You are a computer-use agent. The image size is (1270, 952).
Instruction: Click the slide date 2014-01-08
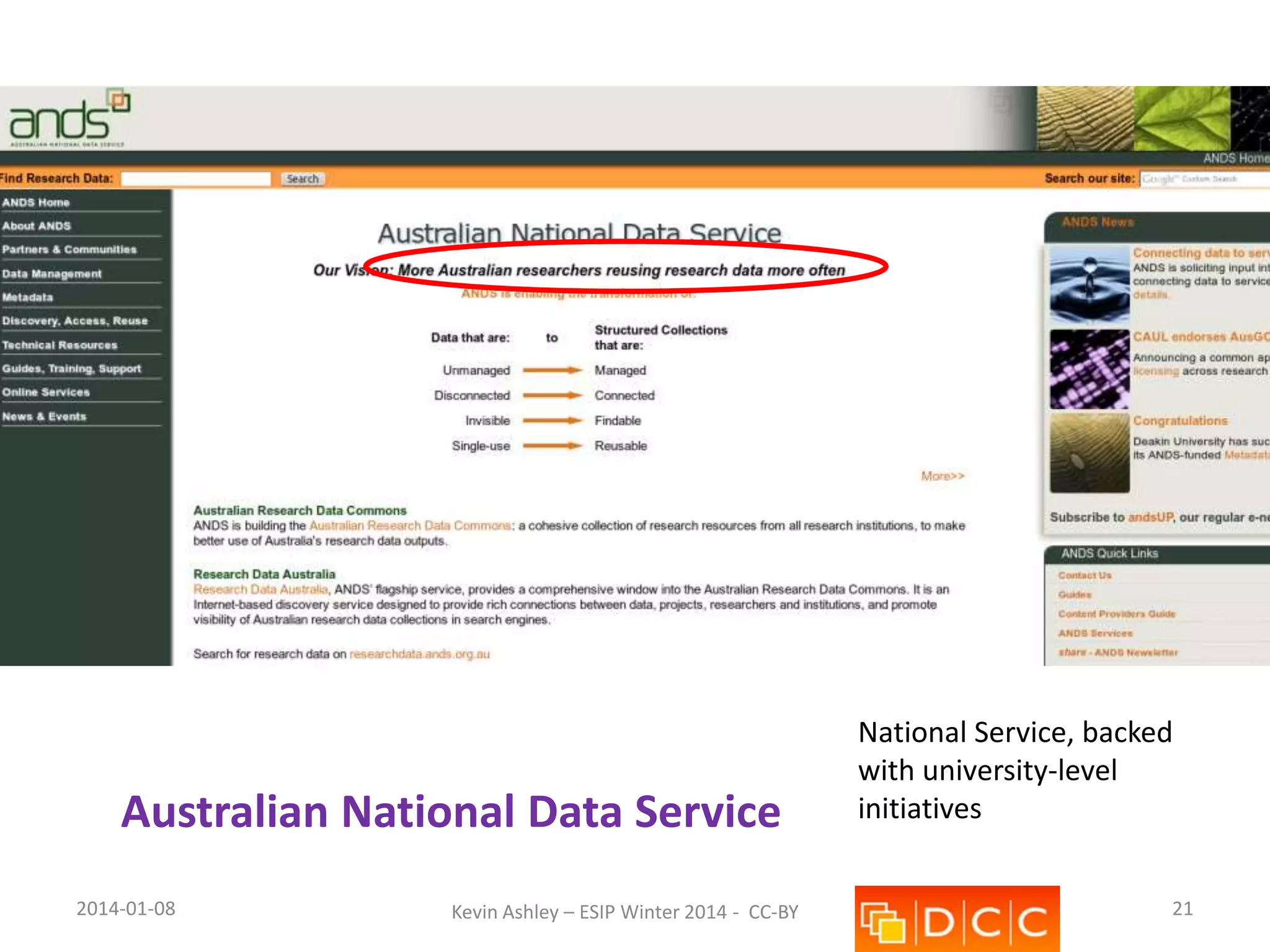pyautogui.click(x=126, y=909)
